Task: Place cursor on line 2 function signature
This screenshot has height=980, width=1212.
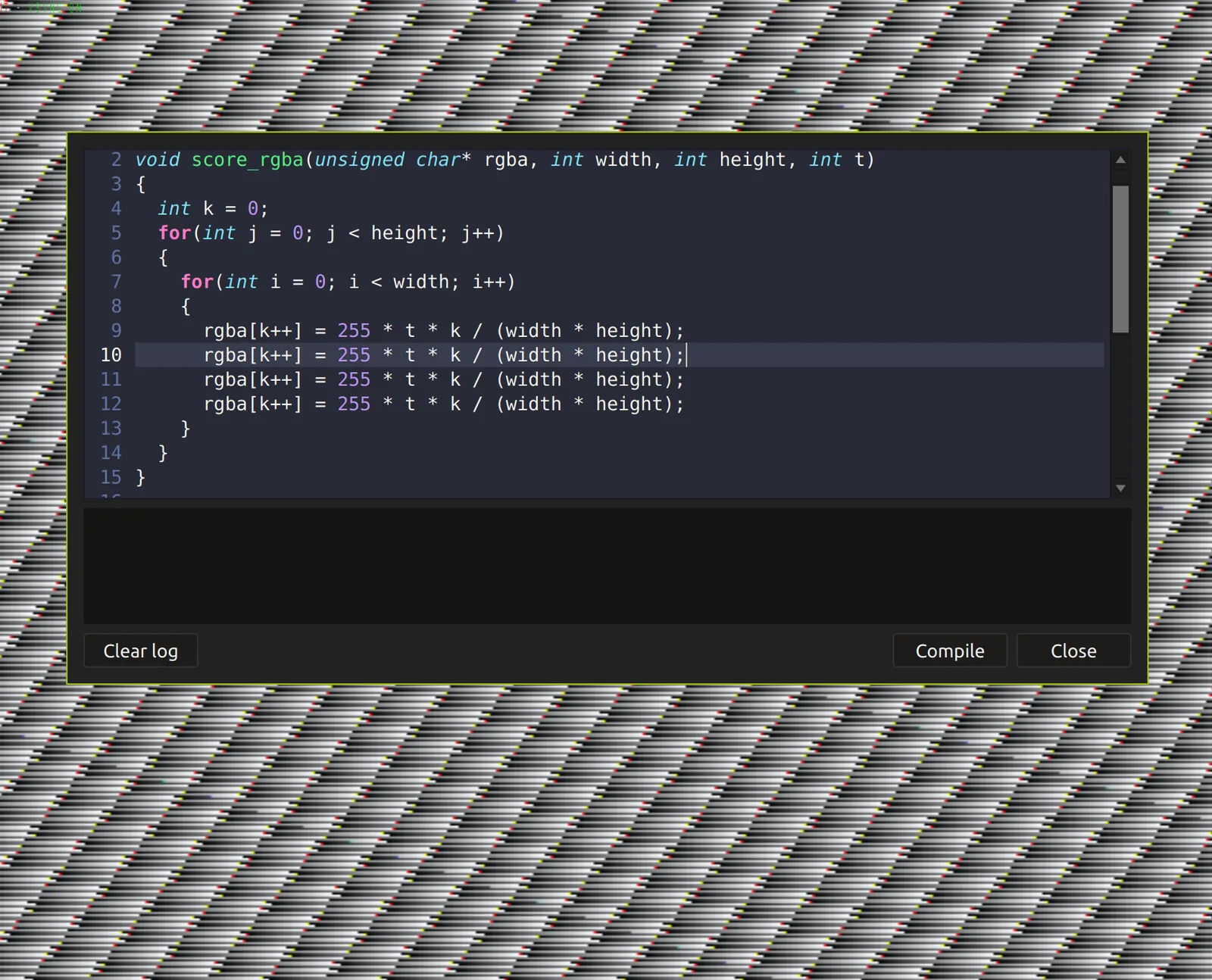Action: coord(505,160)
